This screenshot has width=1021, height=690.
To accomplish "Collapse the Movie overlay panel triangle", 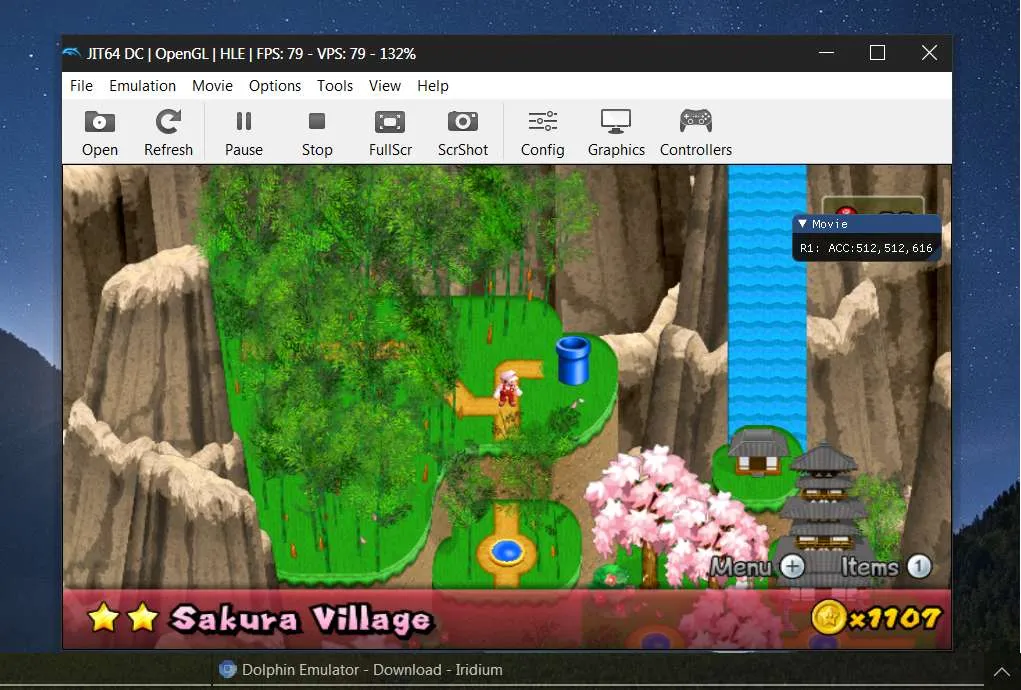I will coord(802,224).
